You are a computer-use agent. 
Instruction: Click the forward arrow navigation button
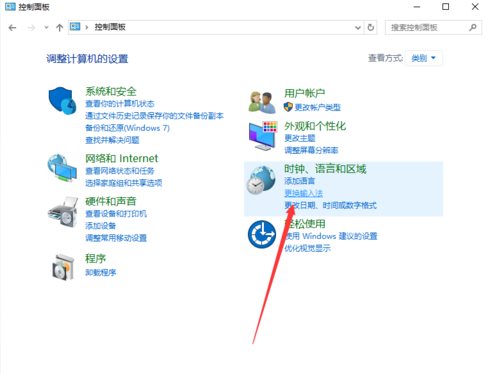31,28
